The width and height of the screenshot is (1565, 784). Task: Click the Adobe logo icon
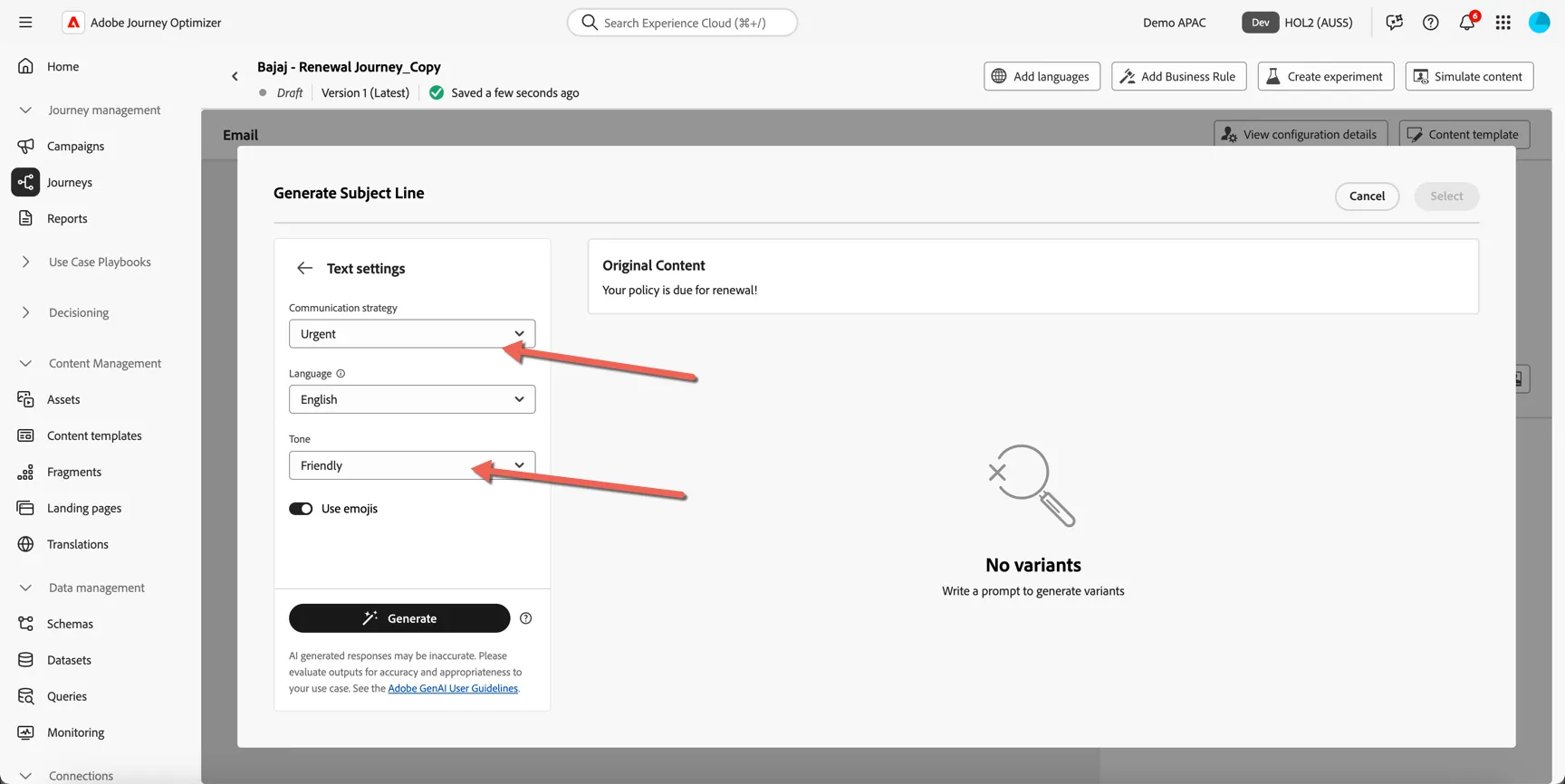point(73,23)
